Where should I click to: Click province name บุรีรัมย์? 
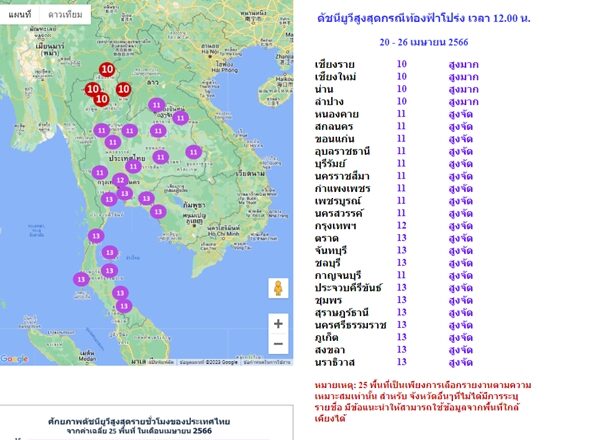click(330, 164)
